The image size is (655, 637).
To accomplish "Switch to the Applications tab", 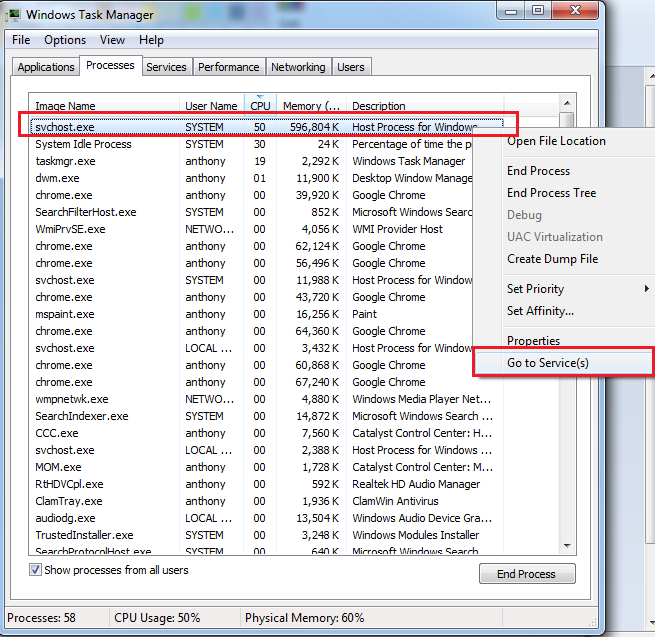I will coord(46,67).
